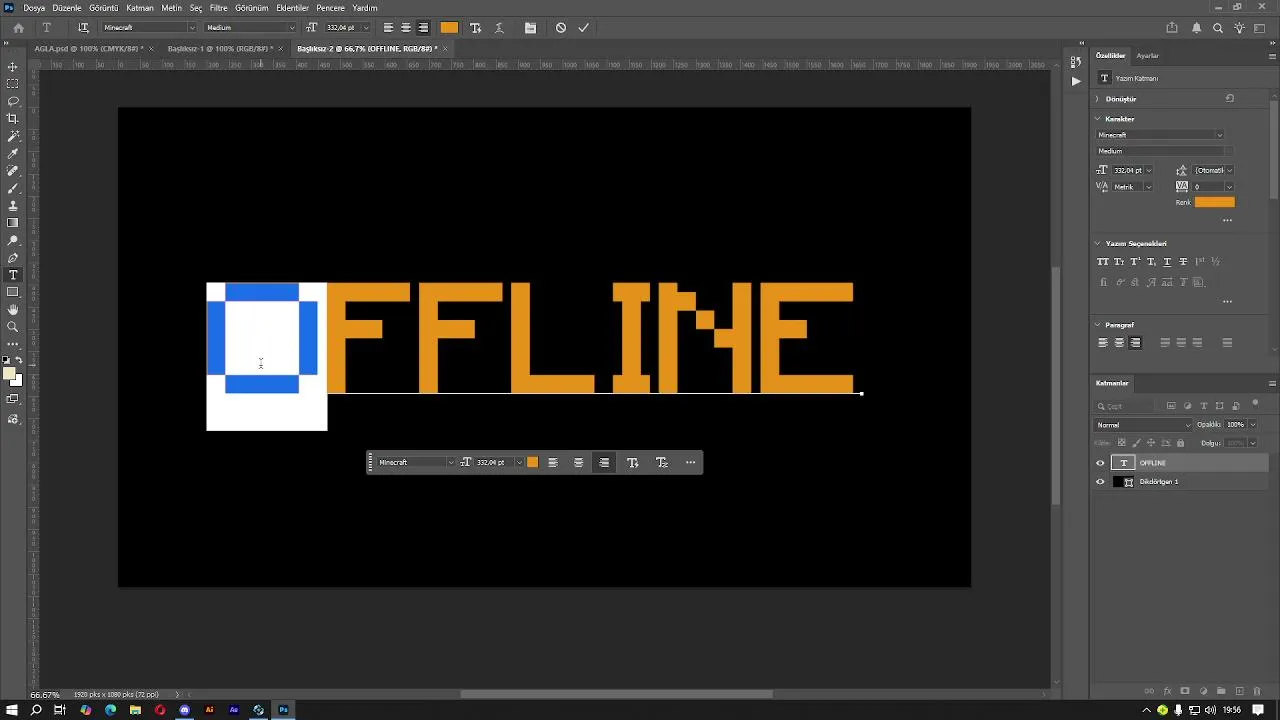This screenshot has height=720, width=1280.
Task: Click the Search icon at top right
Action: [x=1218, y=28]
